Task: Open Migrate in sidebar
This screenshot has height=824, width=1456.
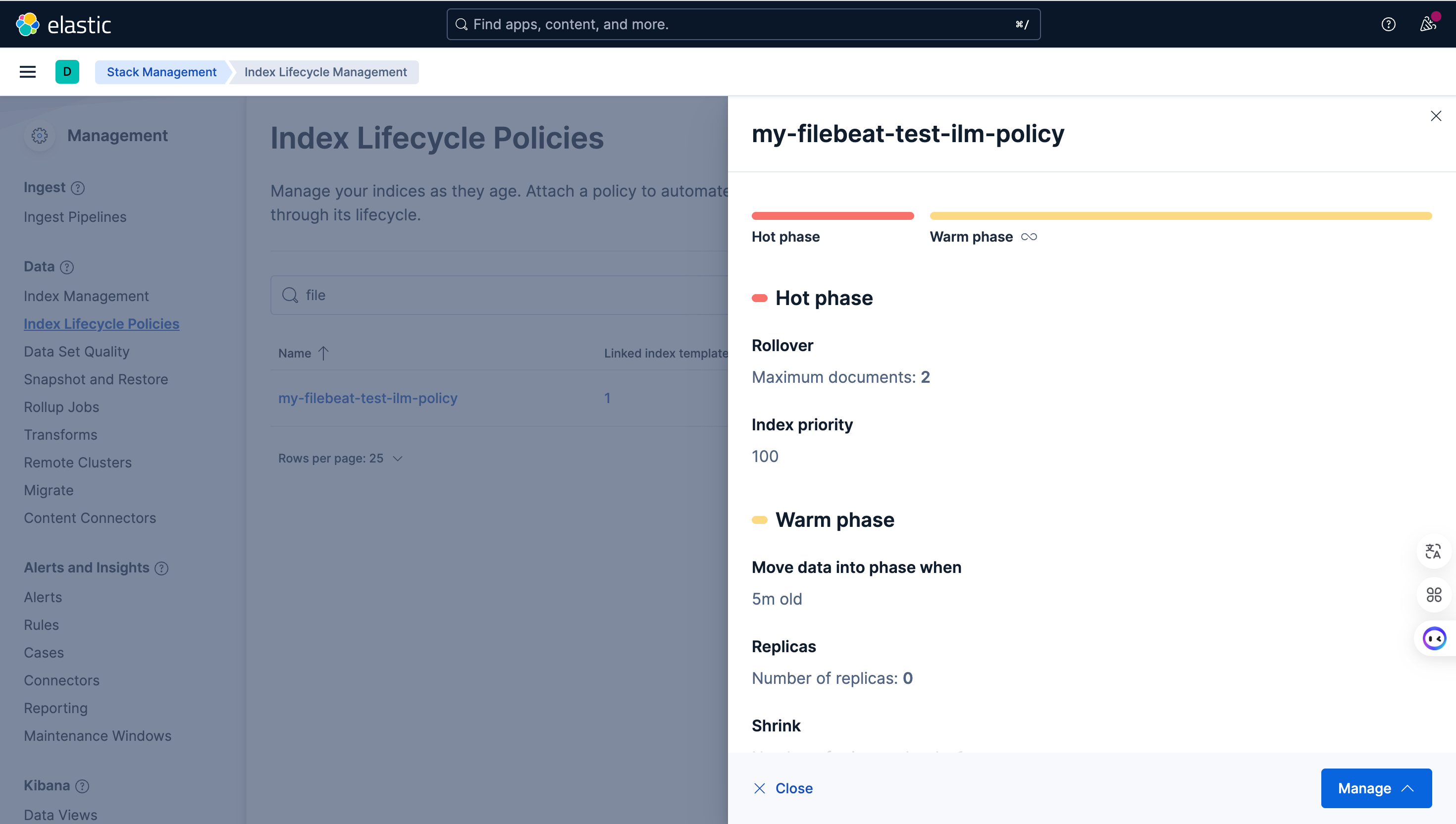Action: 49,490
